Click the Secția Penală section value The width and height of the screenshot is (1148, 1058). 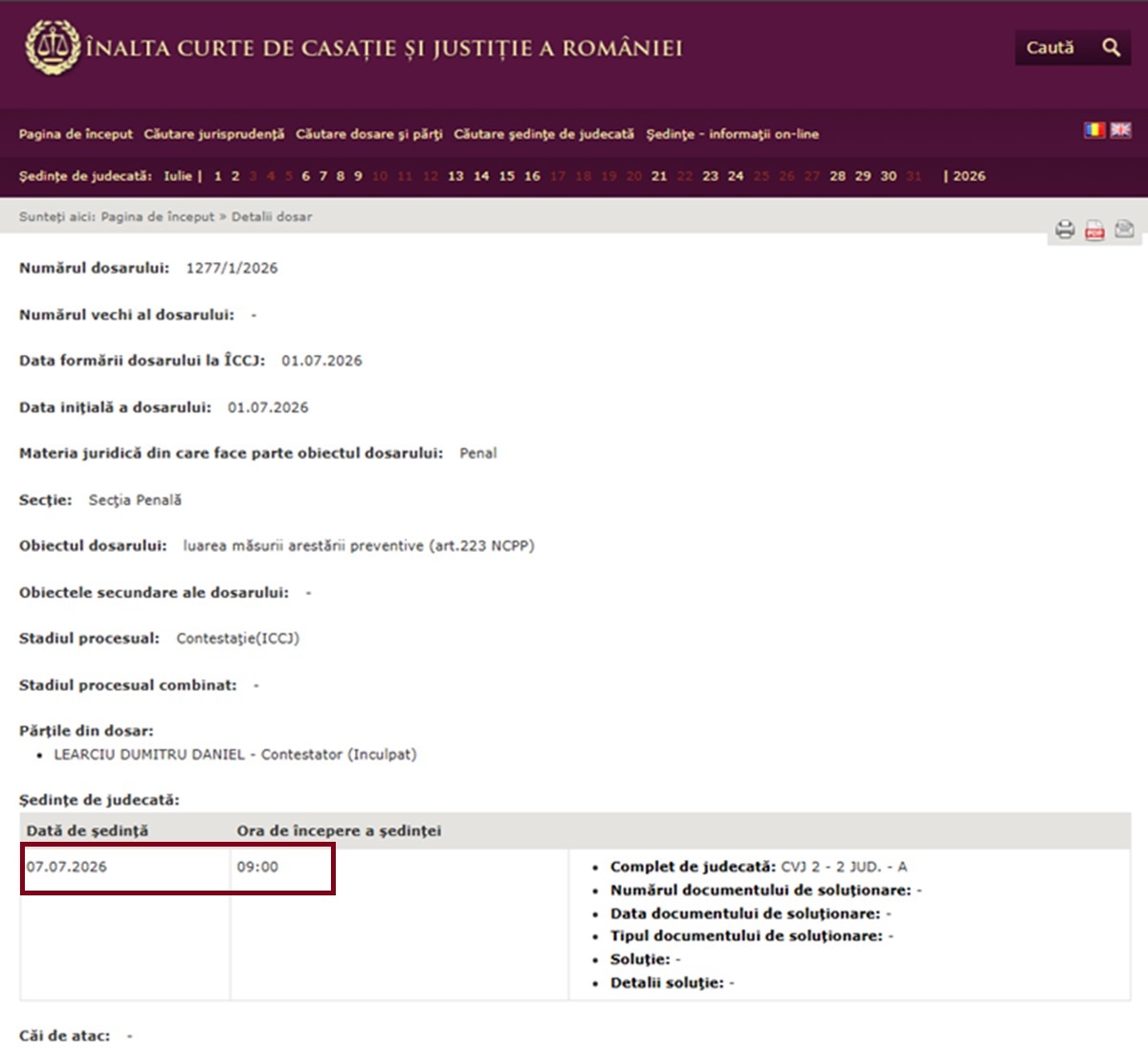135,500
